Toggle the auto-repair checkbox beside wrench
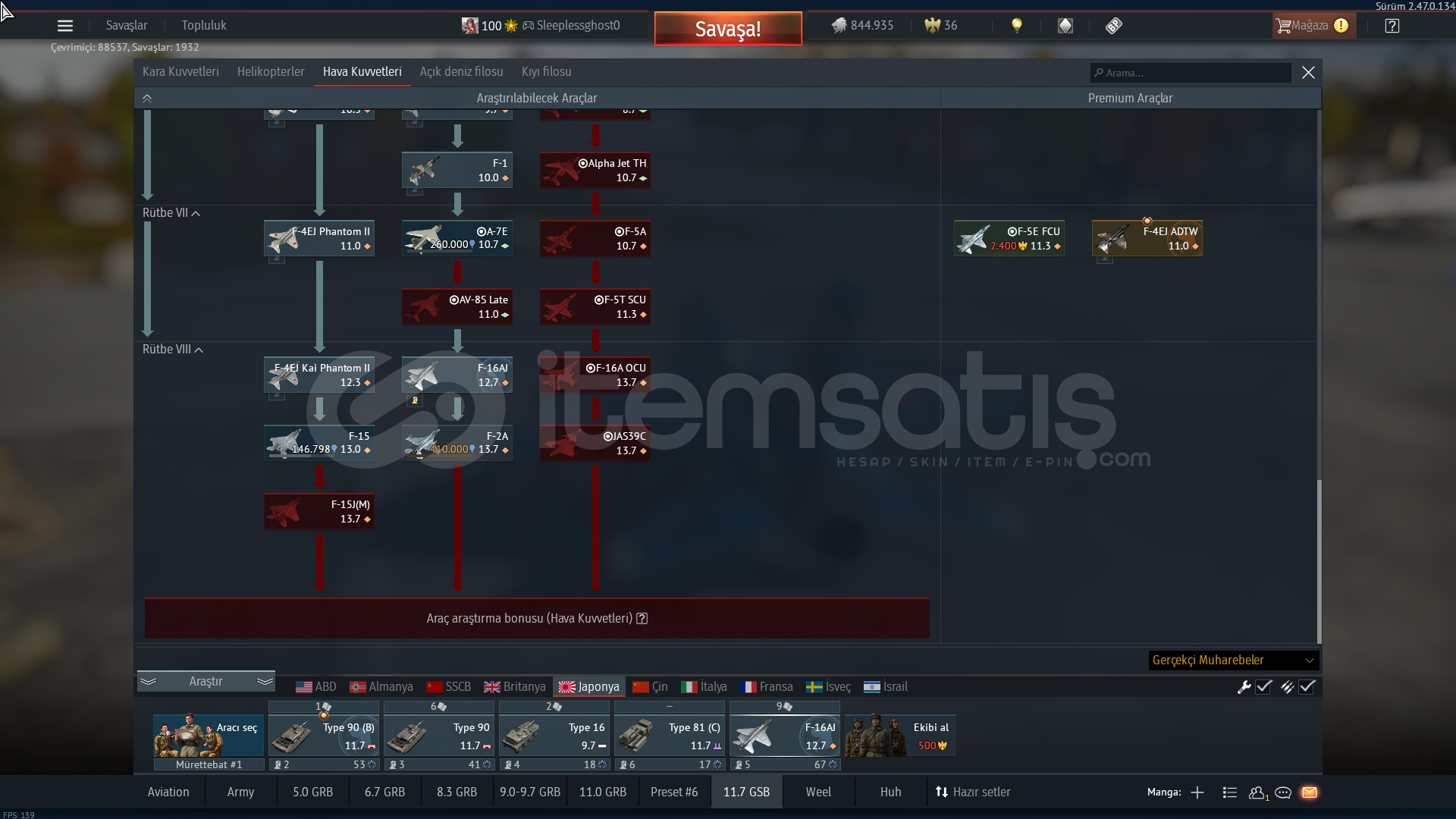 coord(1263,687)
